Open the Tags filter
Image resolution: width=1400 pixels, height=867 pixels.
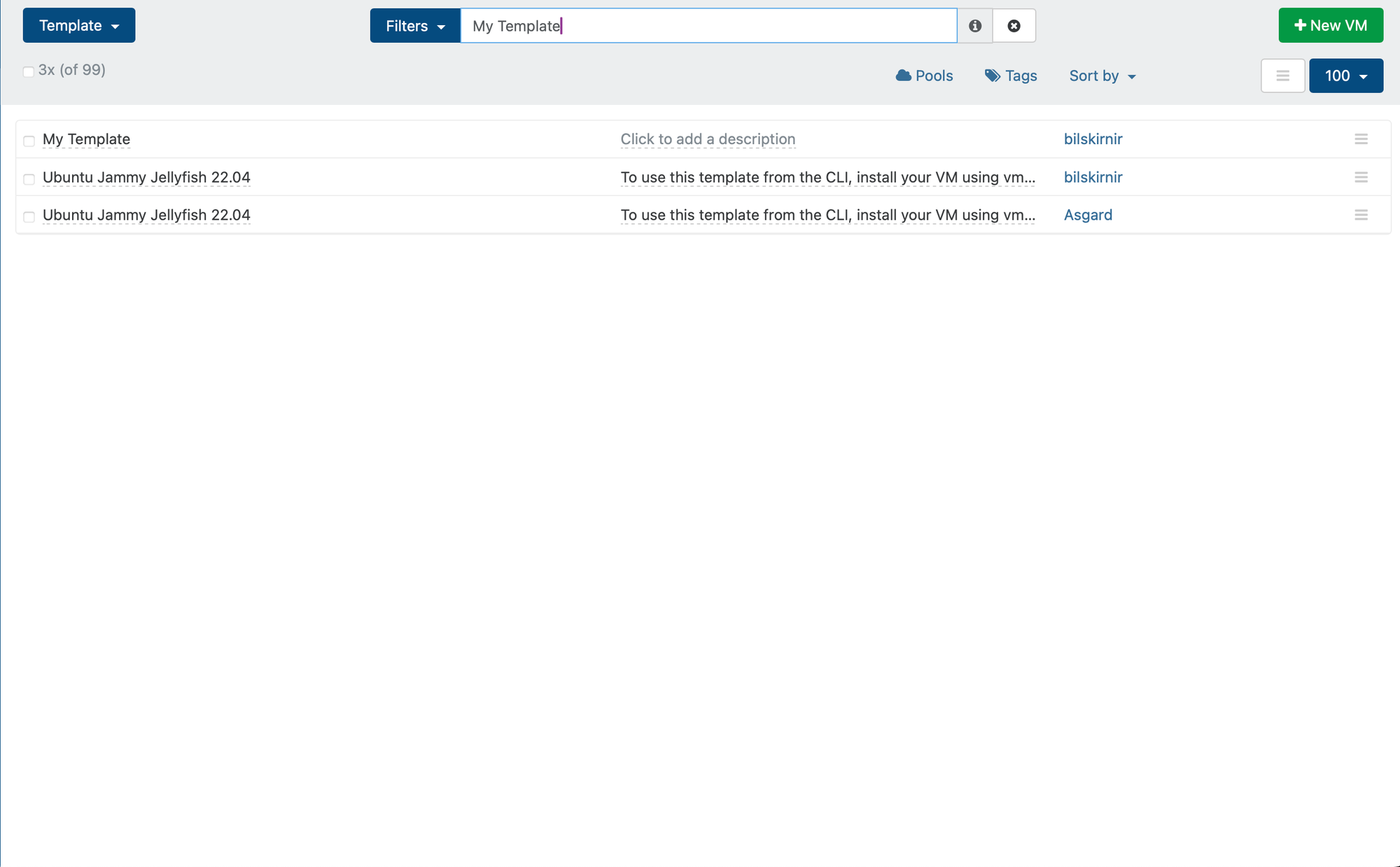[1011, 76]
